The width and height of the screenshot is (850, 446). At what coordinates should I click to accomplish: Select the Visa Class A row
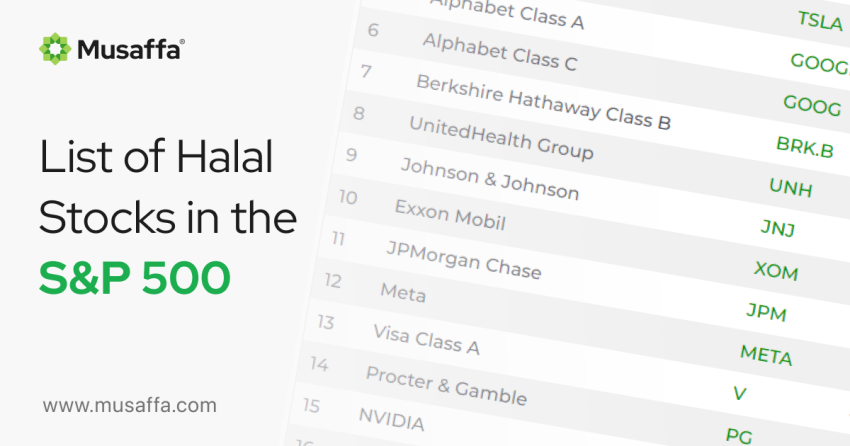click(426, 339)
